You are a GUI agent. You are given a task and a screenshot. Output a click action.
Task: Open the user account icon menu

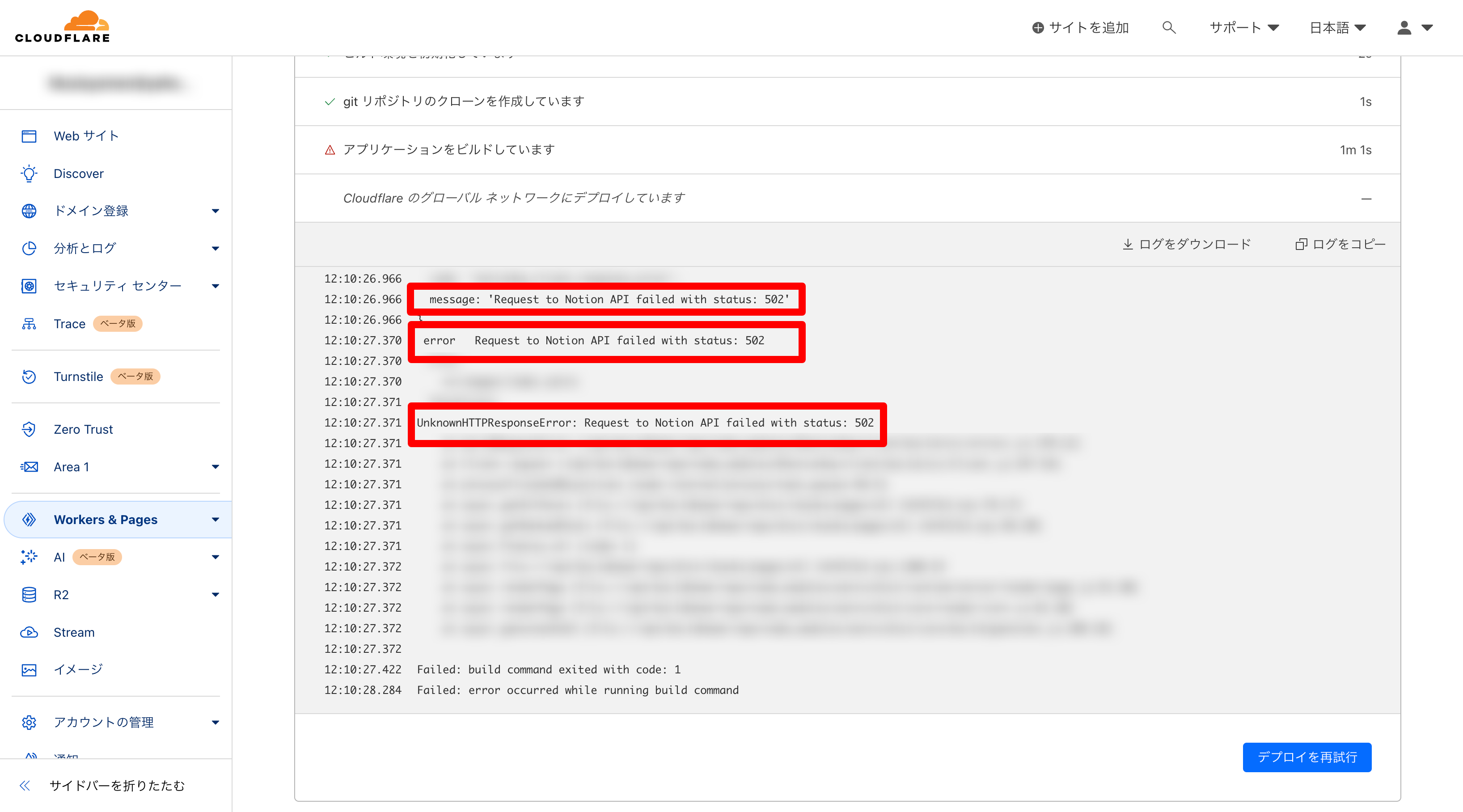tap(1415, 27)
